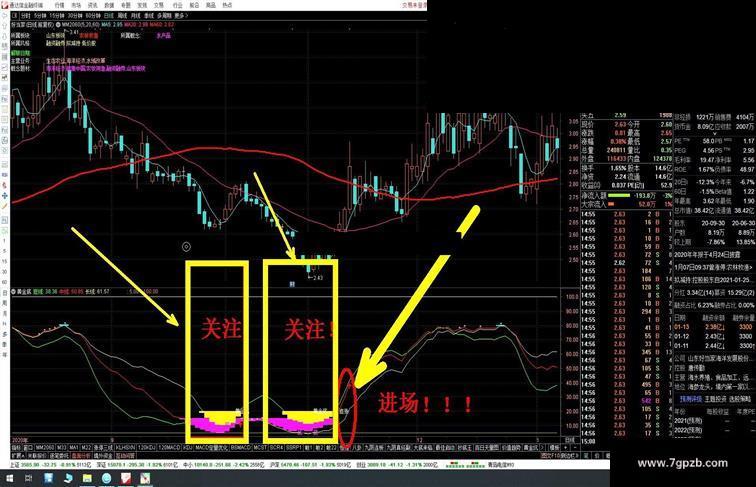Open the 互动问答 bottom tab

[124, 456]
